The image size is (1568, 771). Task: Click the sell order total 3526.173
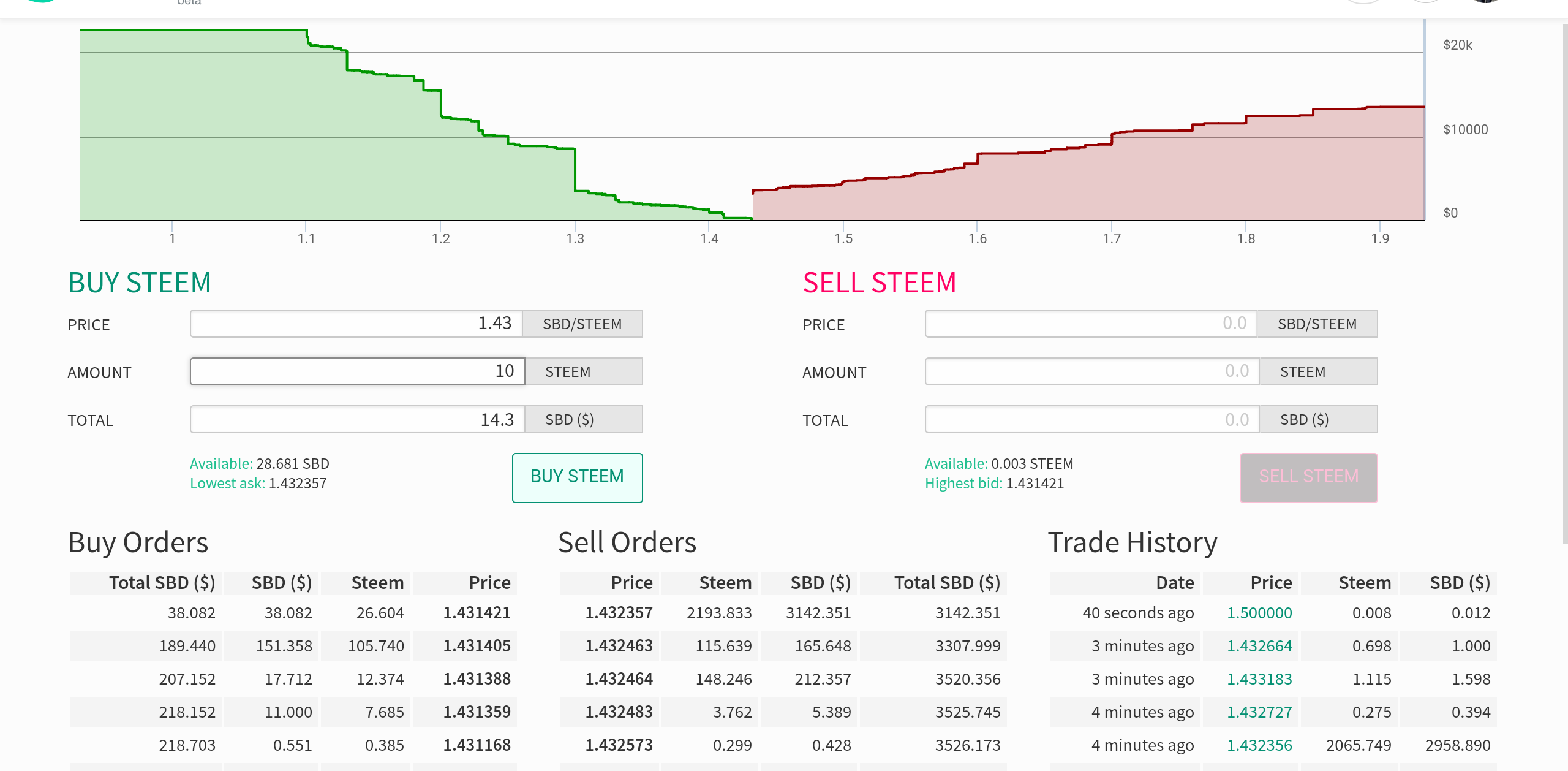(967, 745)
